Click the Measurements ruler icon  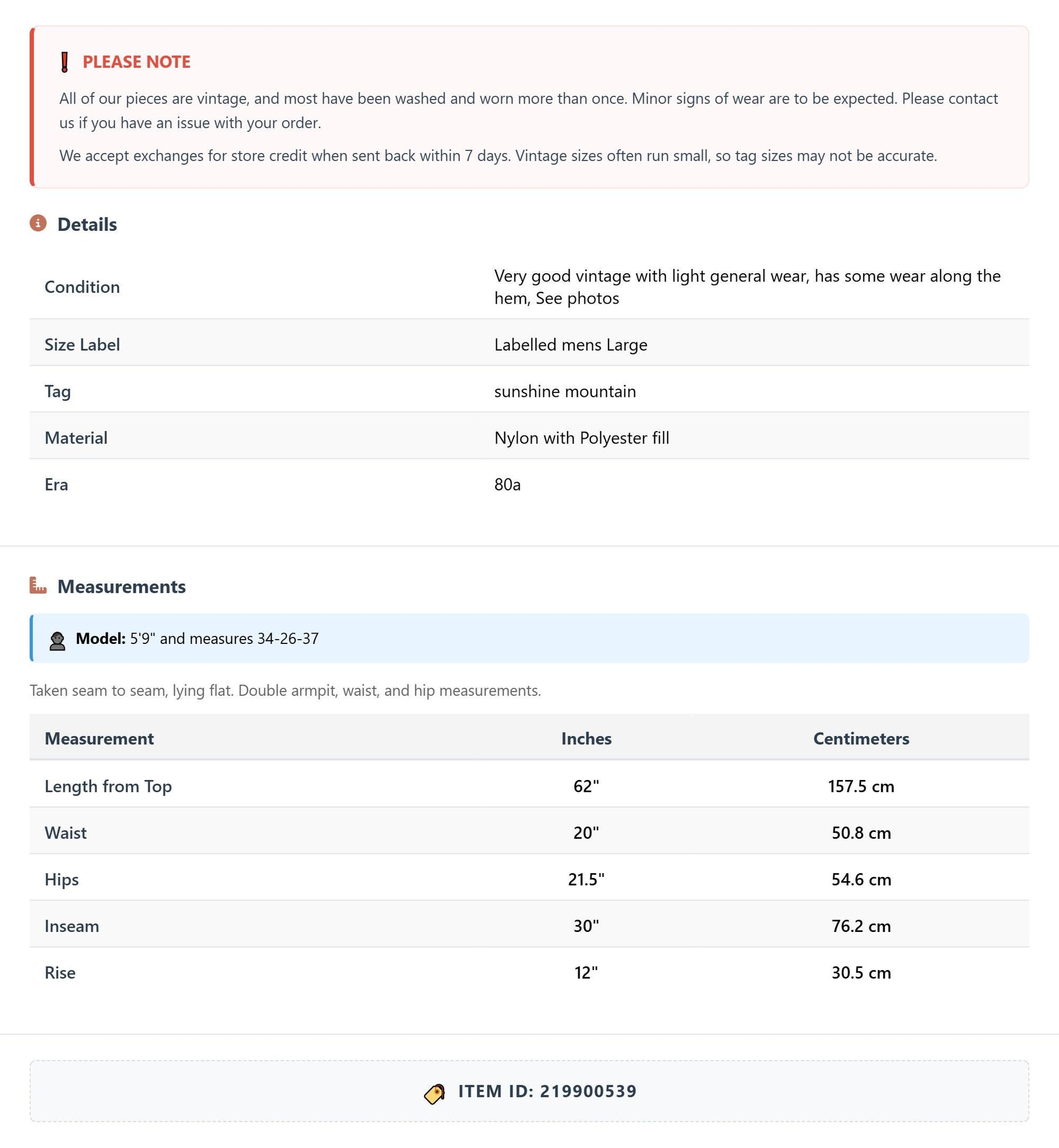click(x=39, y=585)
